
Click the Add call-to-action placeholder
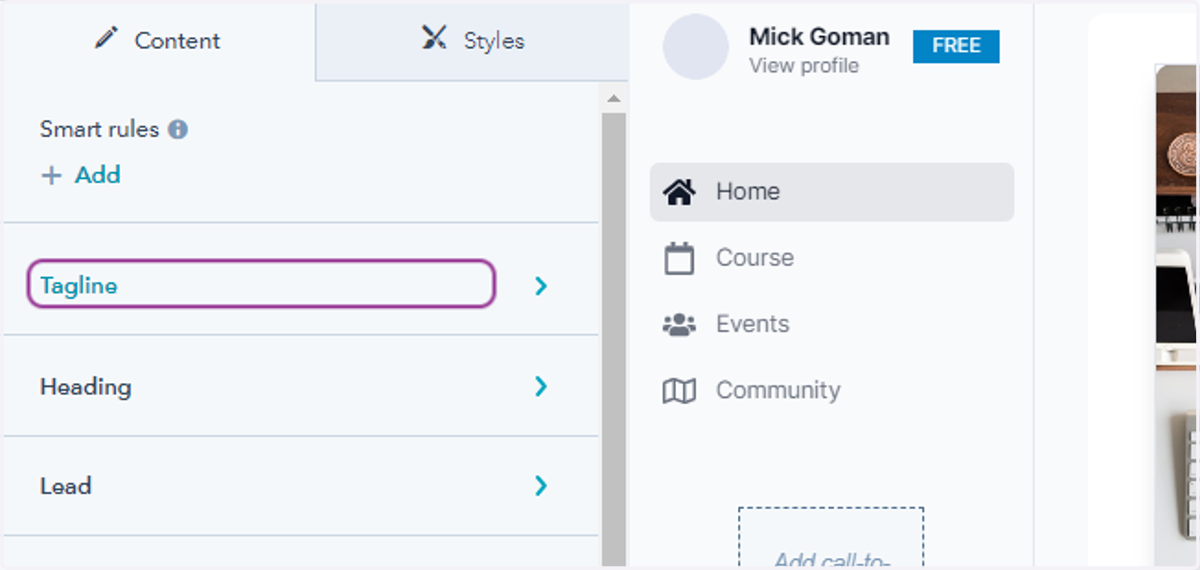tap(831, 538)
